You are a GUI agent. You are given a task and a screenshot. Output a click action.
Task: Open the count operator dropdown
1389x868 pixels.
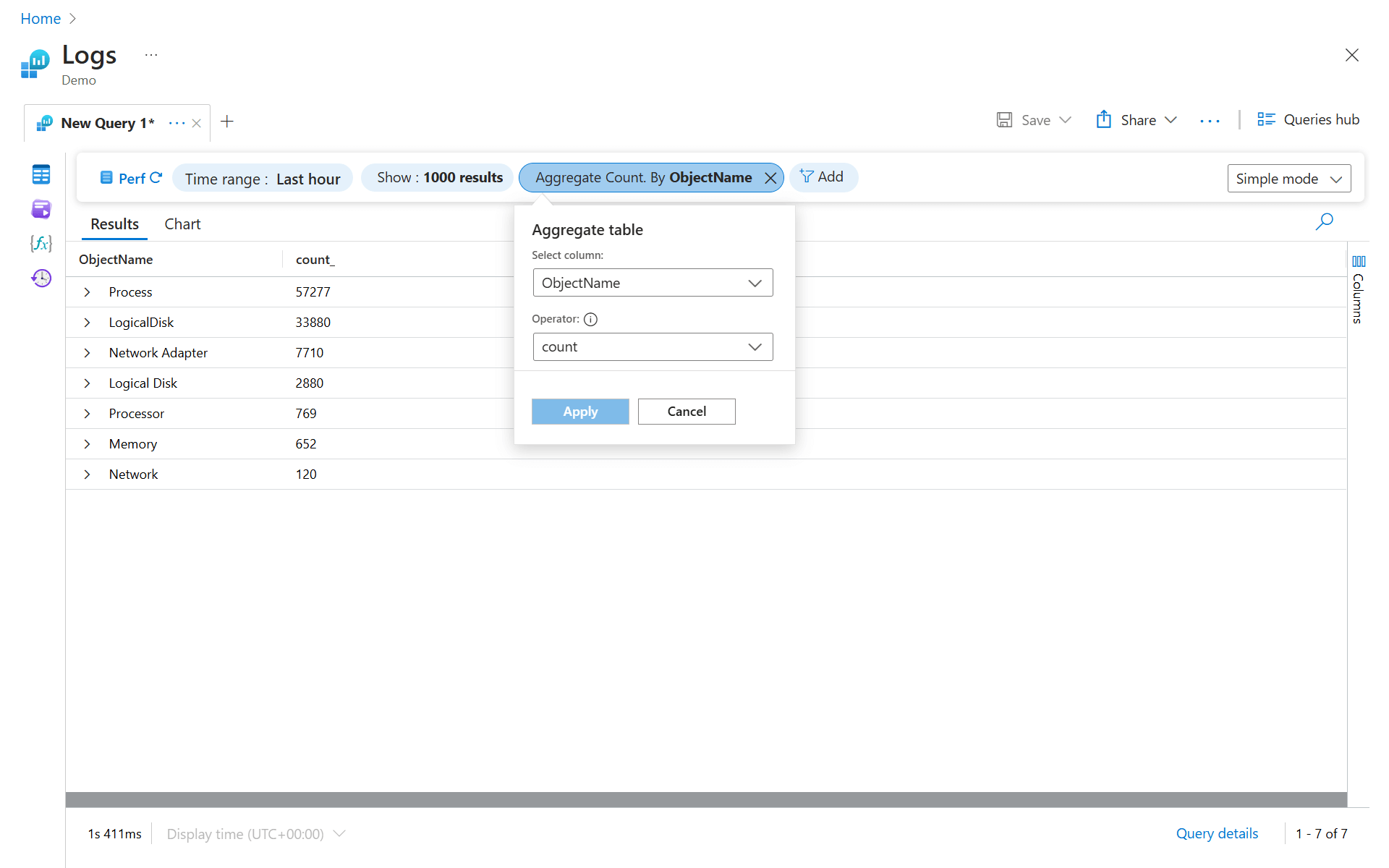[x=653, y=347]
